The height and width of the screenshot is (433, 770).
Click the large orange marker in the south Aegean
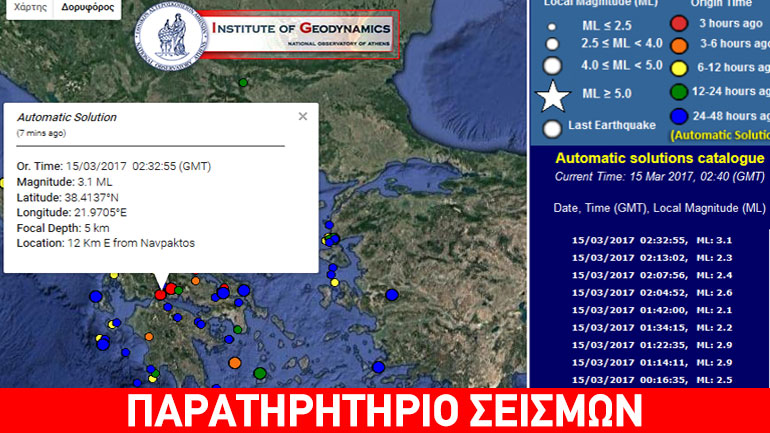[235, 363]
